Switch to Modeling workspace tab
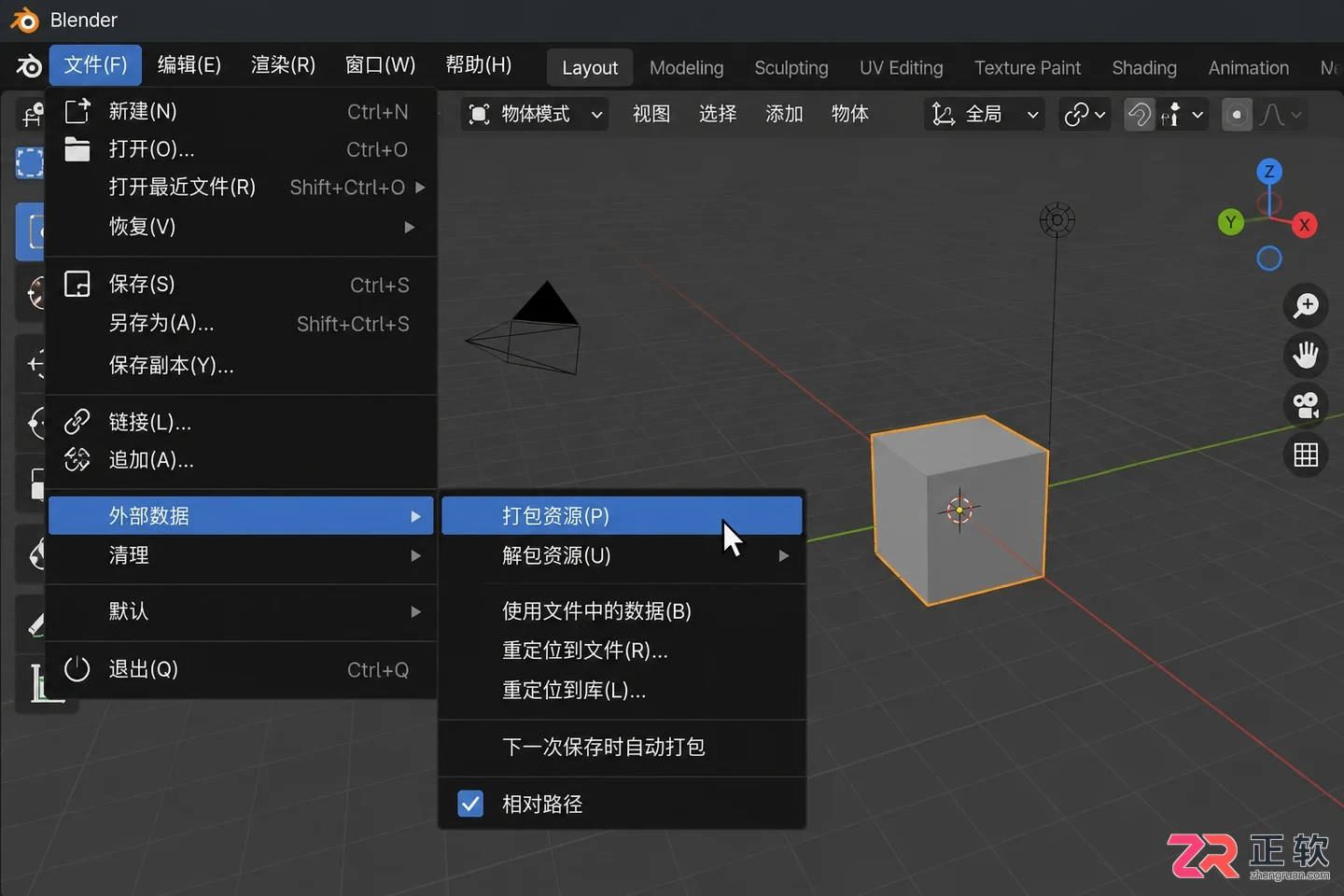This screenshot has width=1344, height=896. coord(687,68)
